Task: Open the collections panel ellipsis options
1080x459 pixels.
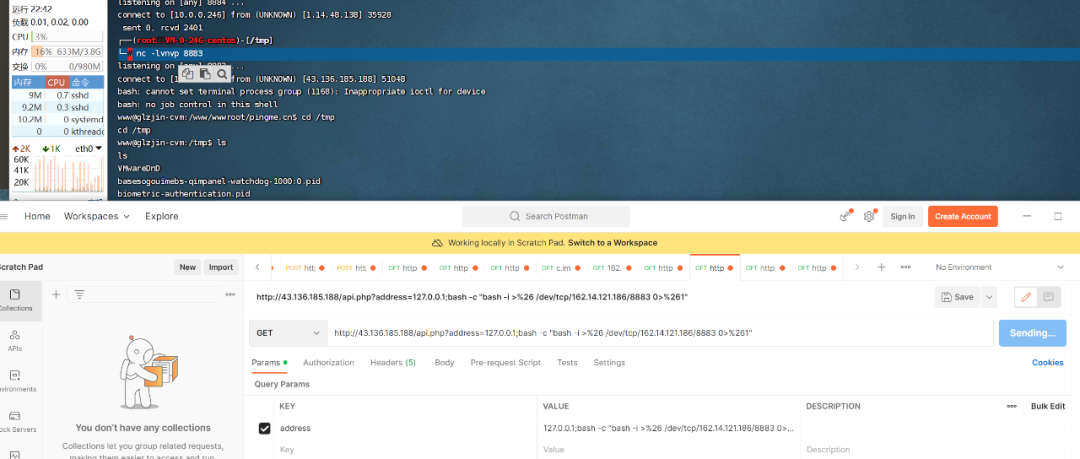Action: point(230,294)
